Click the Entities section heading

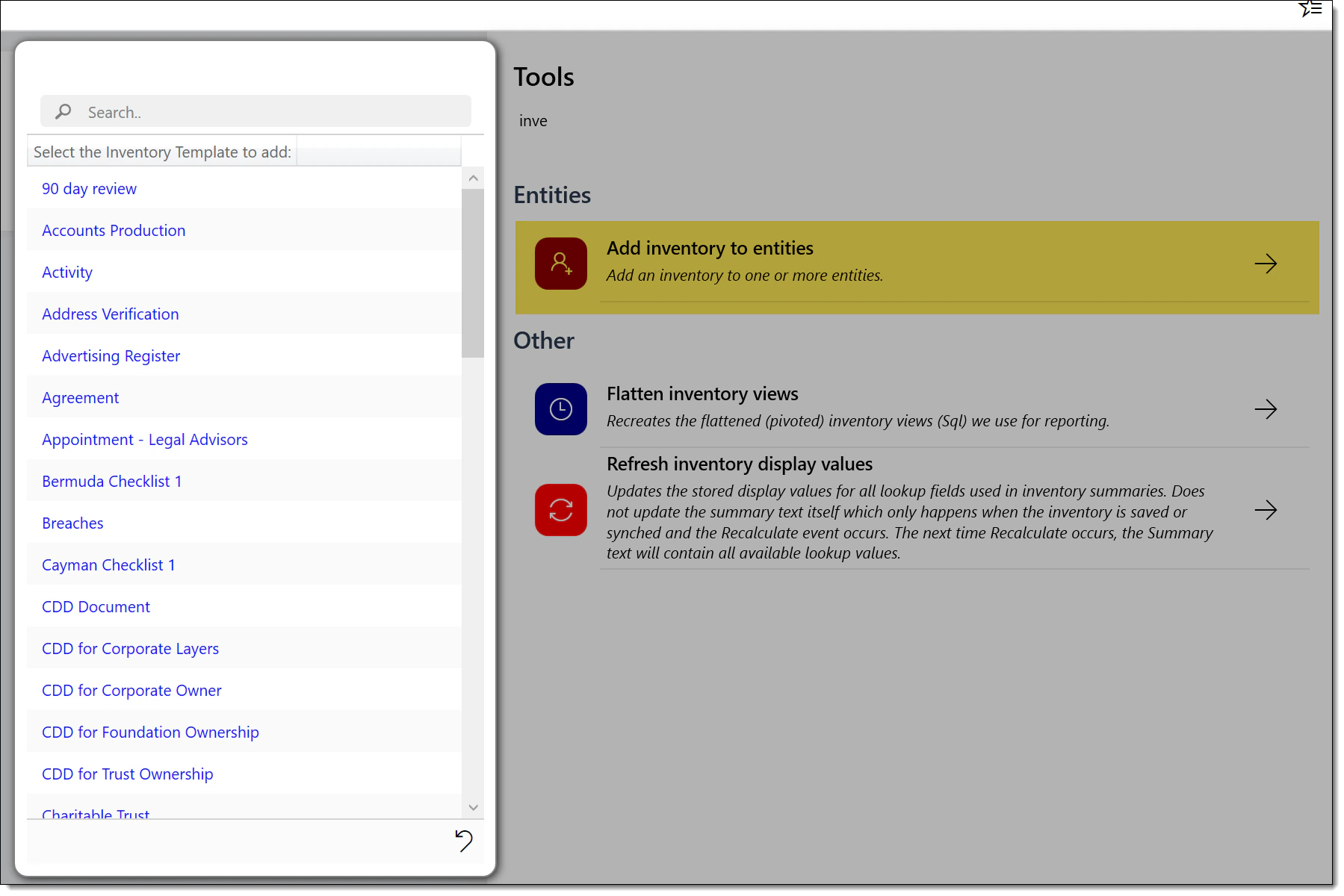click(x=552, y=195)
